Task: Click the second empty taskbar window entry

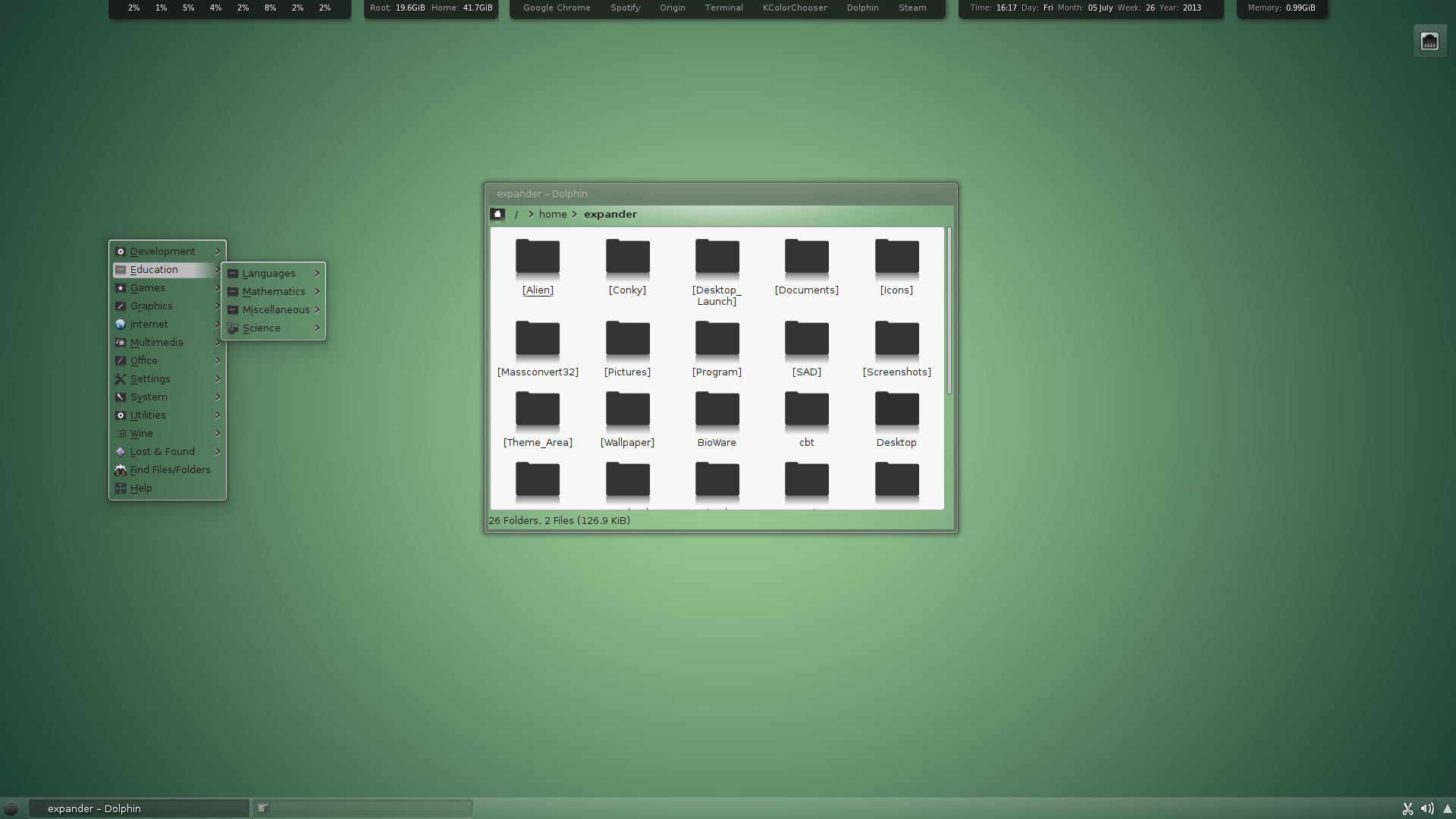Action: coord(362,808)
